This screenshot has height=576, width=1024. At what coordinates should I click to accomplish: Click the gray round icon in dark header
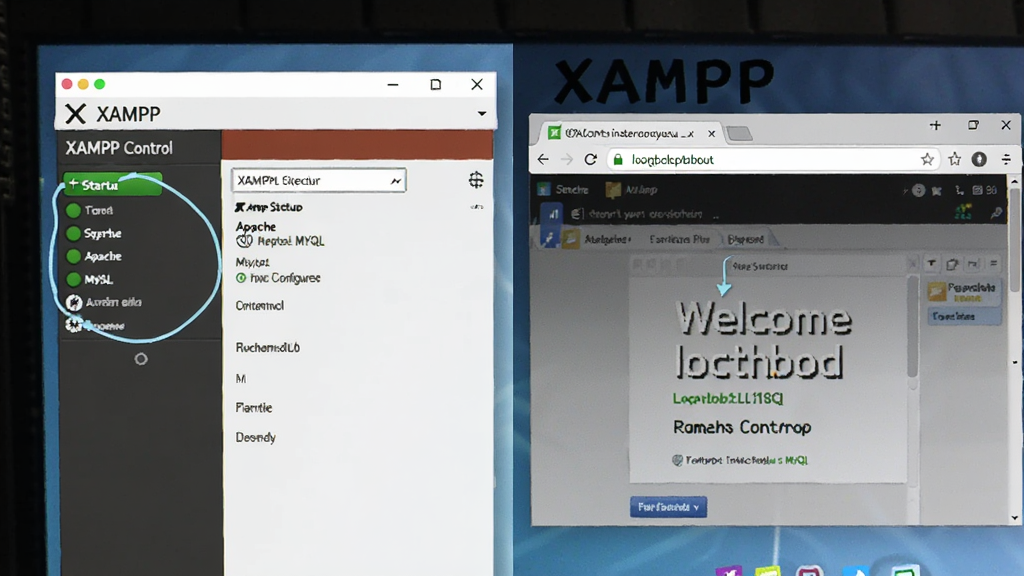918,191
